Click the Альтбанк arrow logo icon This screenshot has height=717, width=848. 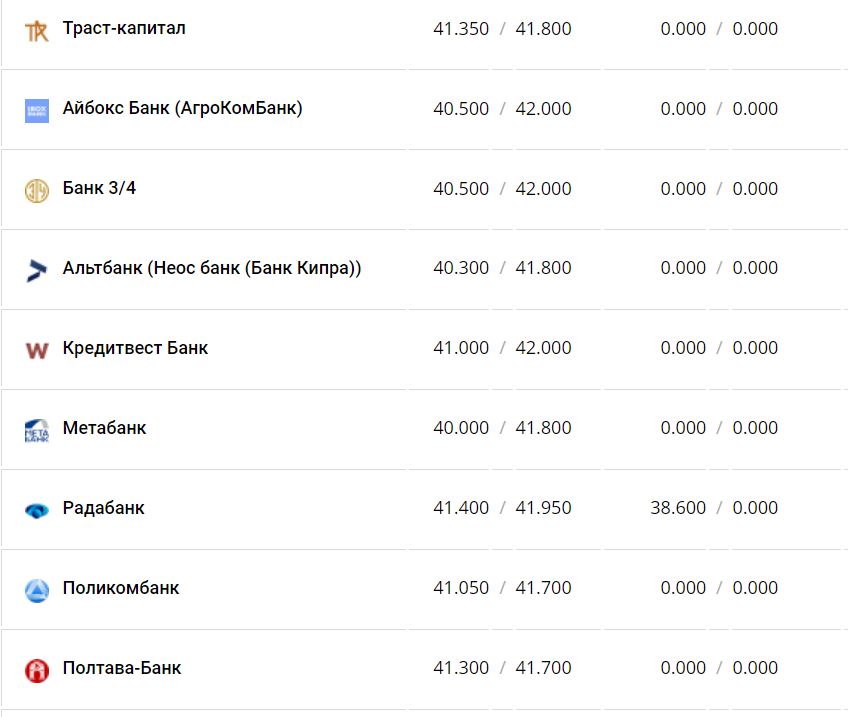(37, 270)
